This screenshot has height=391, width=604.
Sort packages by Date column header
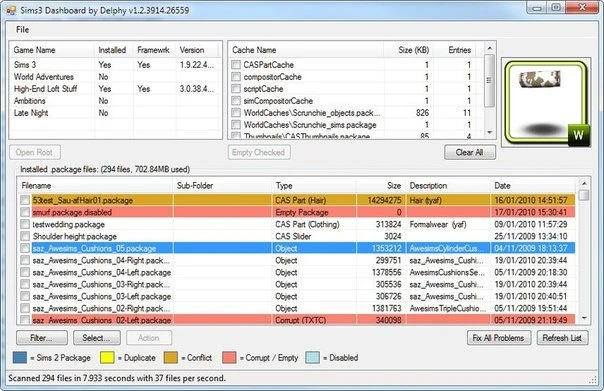tap(533, 186)
